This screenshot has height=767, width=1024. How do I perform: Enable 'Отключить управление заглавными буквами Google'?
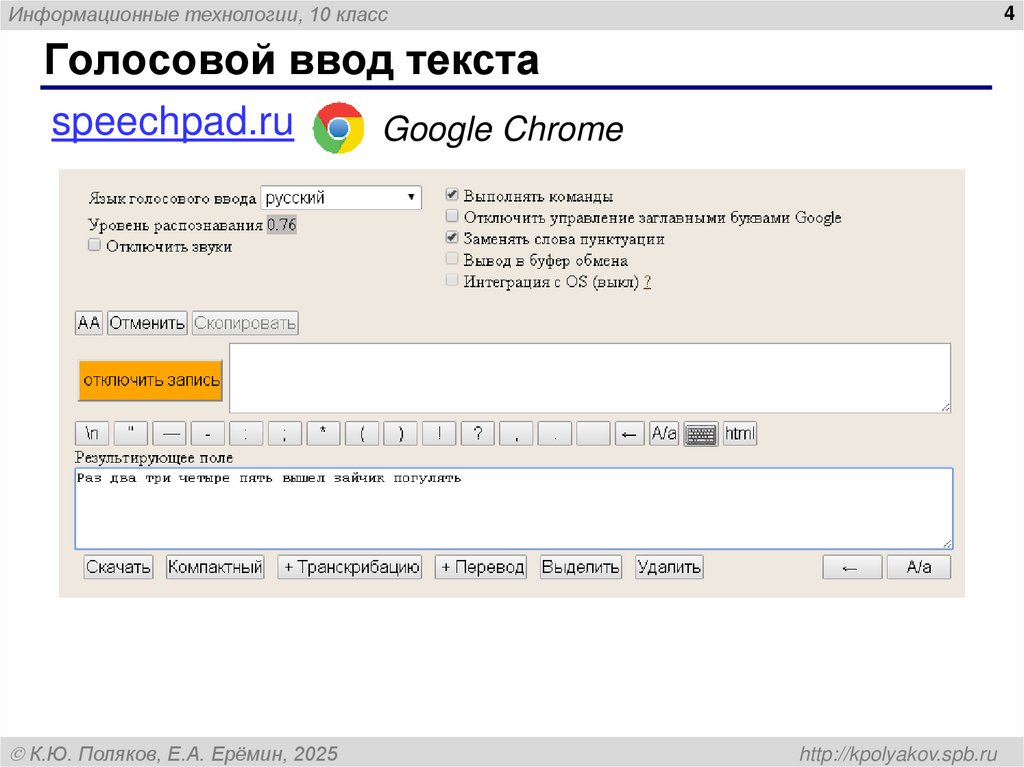pos(452,216)
